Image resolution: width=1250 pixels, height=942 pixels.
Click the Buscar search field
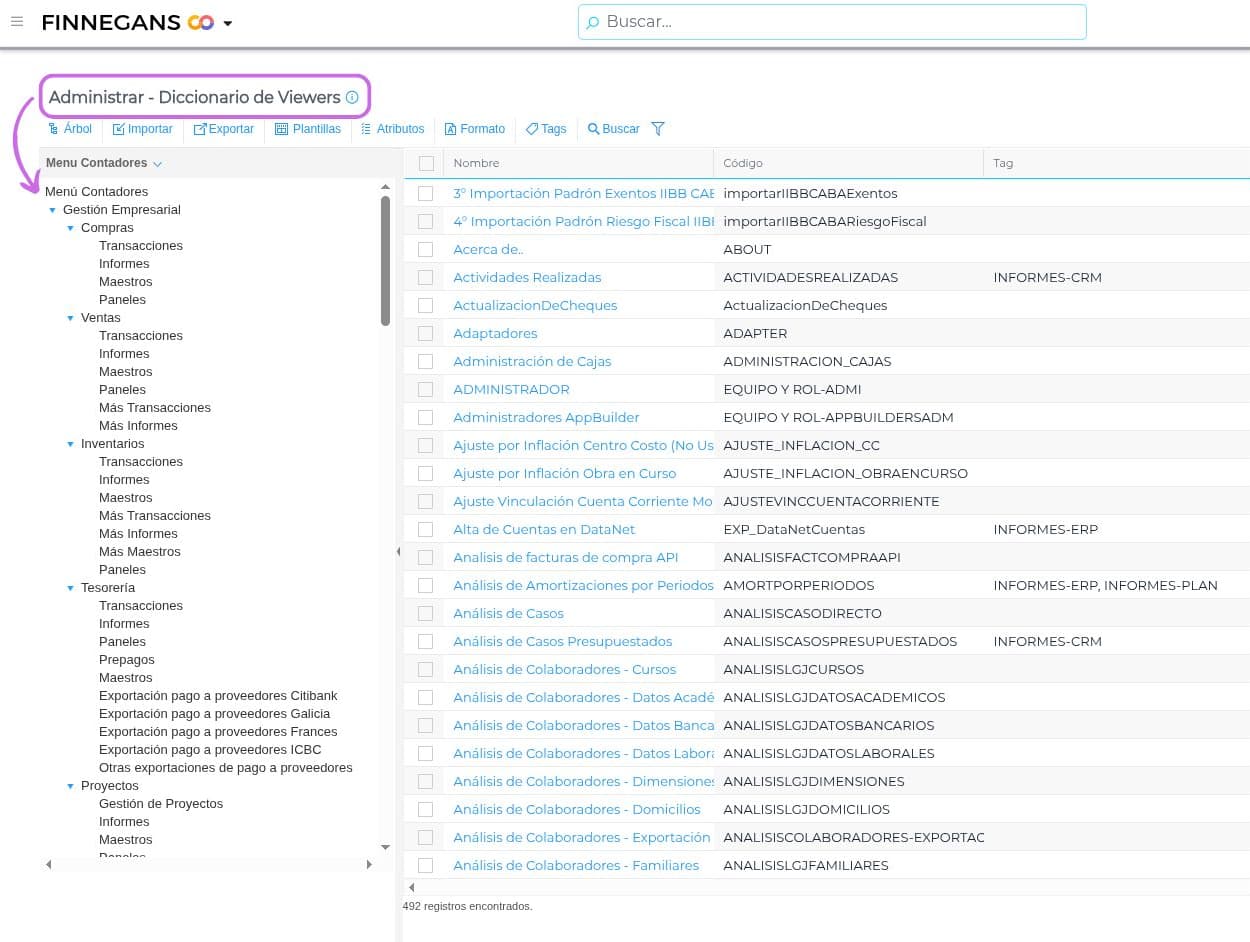point(832,22)
